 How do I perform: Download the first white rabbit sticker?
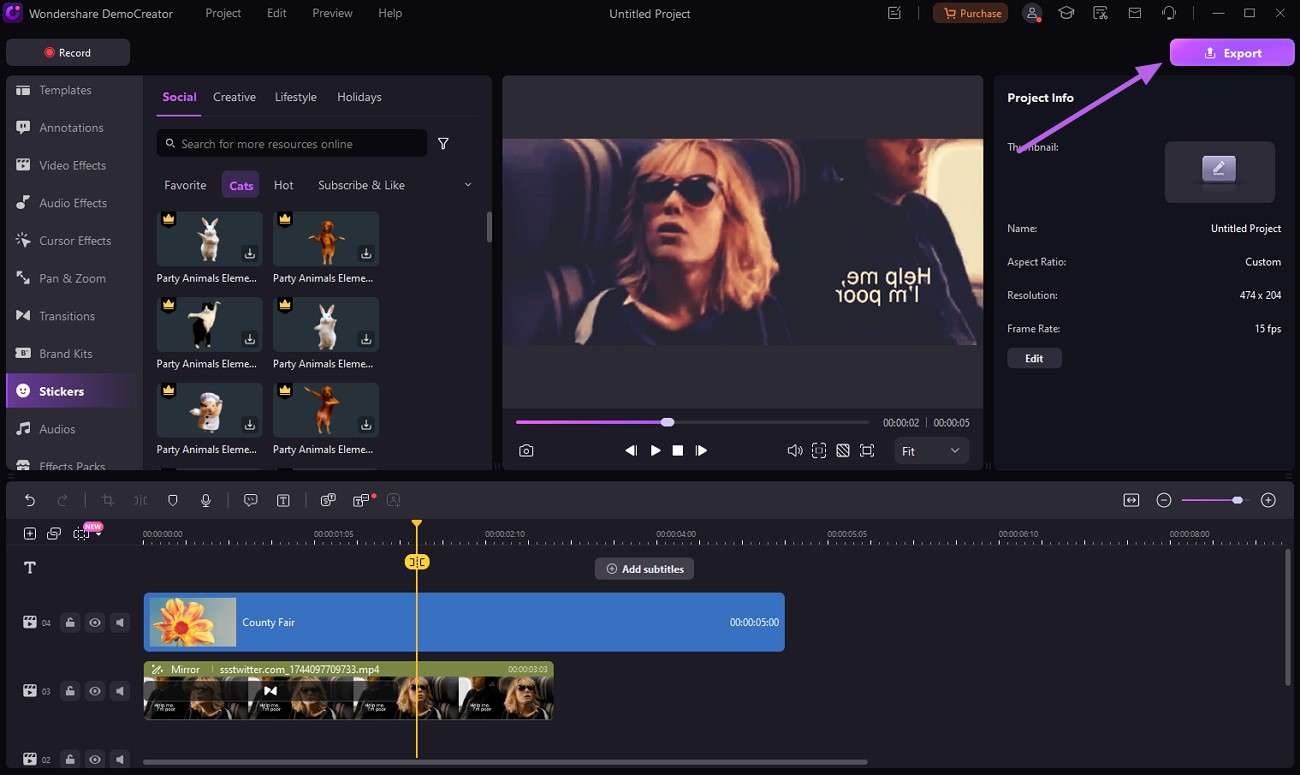[250, 254]
